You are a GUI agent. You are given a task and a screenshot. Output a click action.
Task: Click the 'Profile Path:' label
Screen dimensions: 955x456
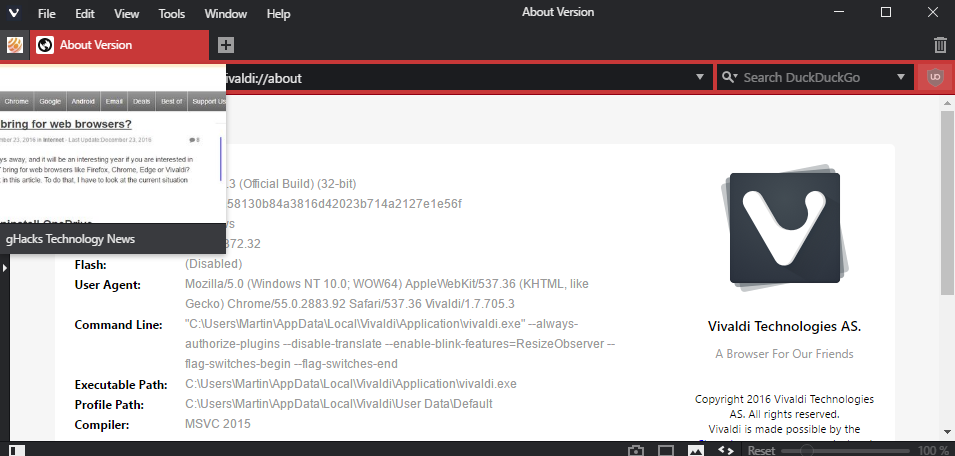[109, 404]
